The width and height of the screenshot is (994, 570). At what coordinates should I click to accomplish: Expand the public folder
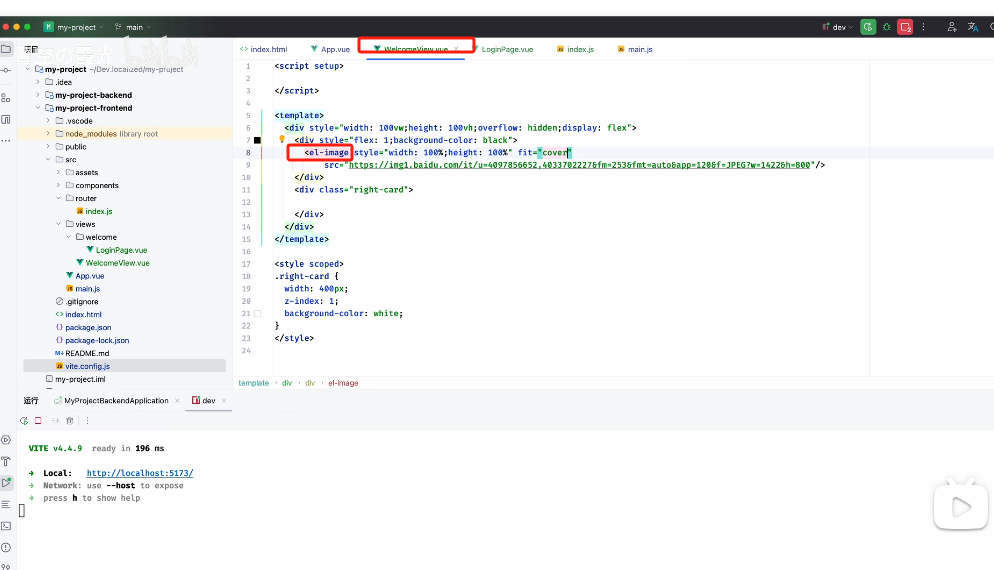(x=48, y=146)
